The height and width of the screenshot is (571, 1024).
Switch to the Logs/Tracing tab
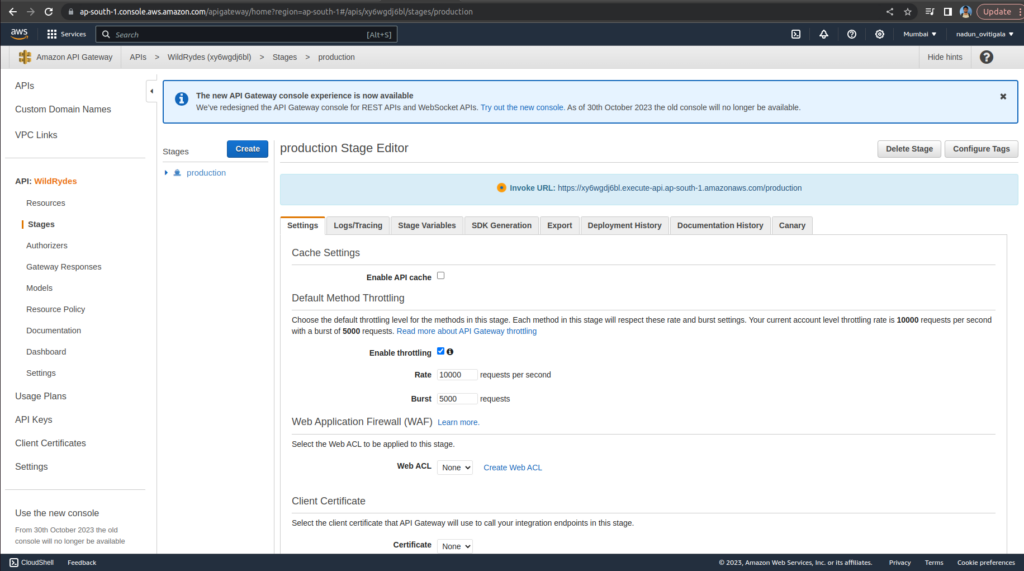coord(358,225)
